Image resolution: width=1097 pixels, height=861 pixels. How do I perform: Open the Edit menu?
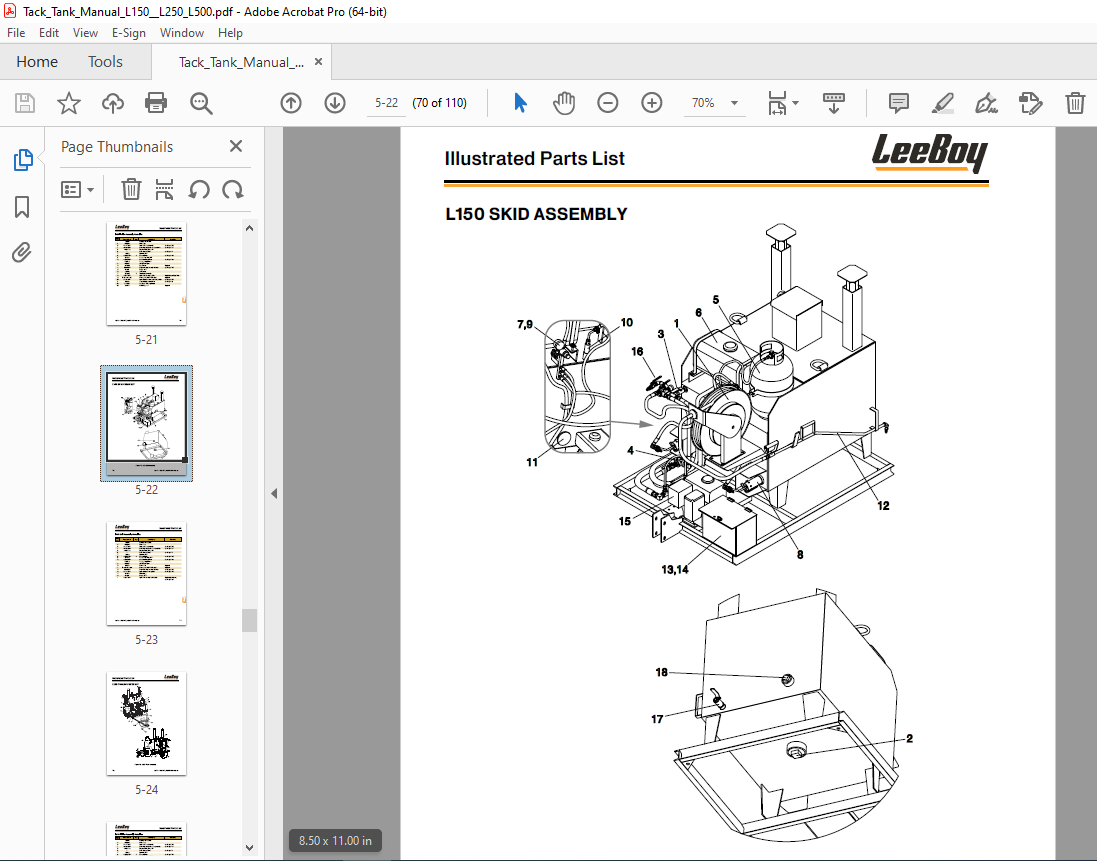[49, 33]
